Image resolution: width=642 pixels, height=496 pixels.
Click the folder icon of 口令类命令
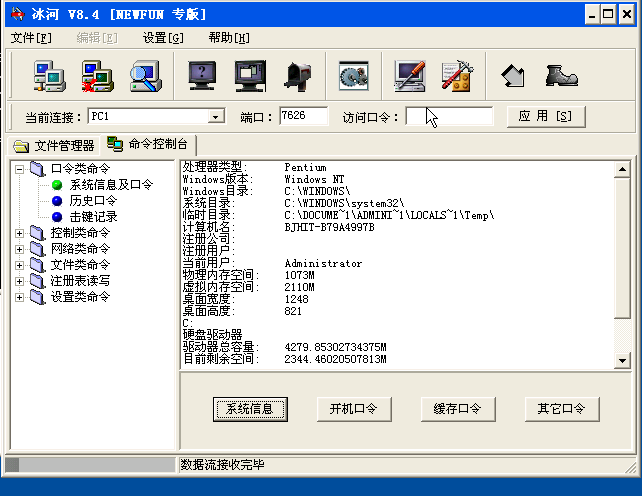click(37, 169)
